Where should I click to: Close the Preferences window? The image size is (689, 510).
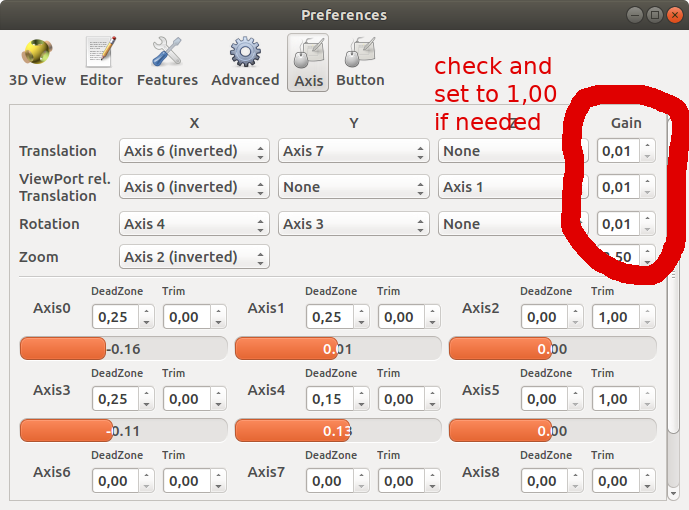[x=673, y=15]
